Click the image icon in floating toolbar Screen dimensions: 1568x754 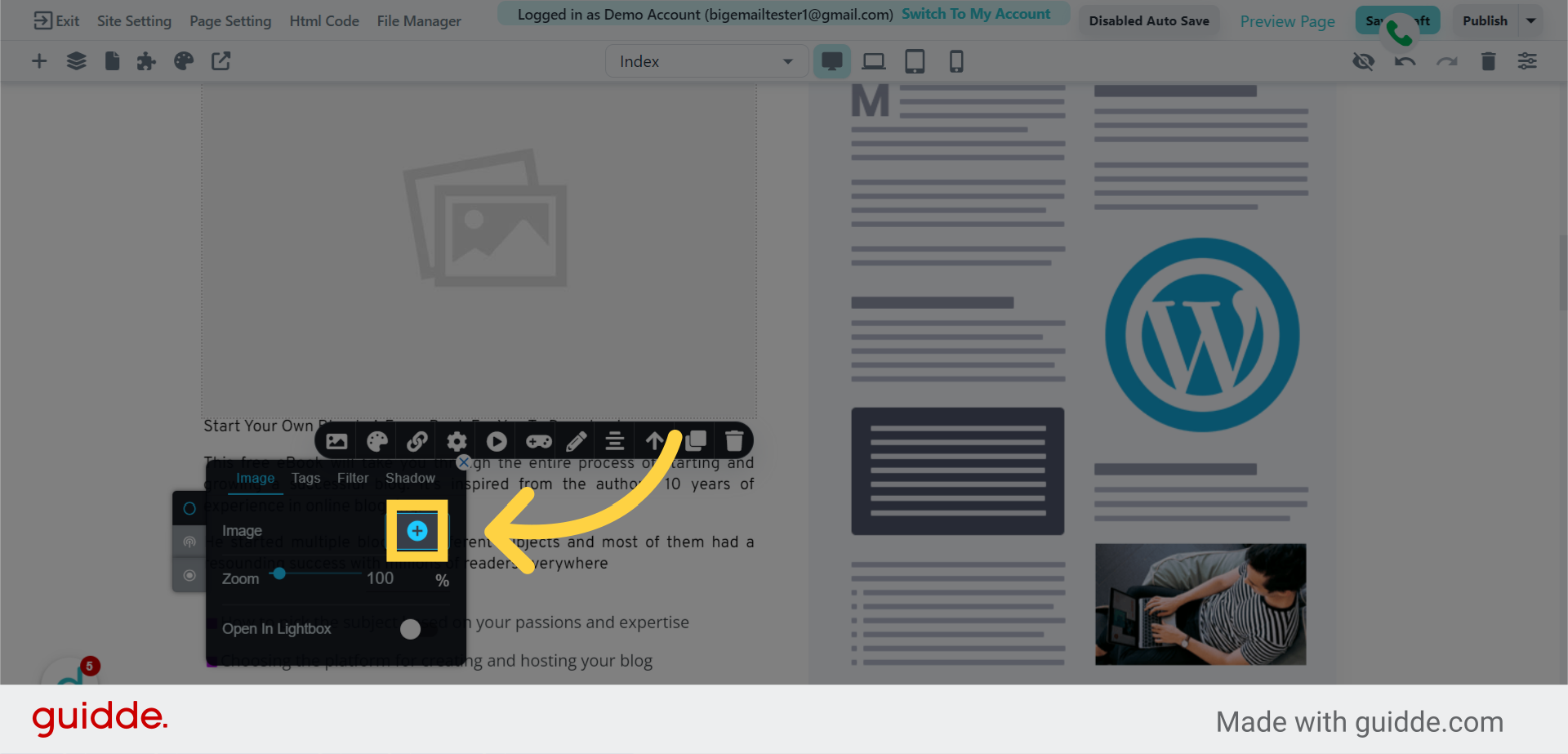336,442
